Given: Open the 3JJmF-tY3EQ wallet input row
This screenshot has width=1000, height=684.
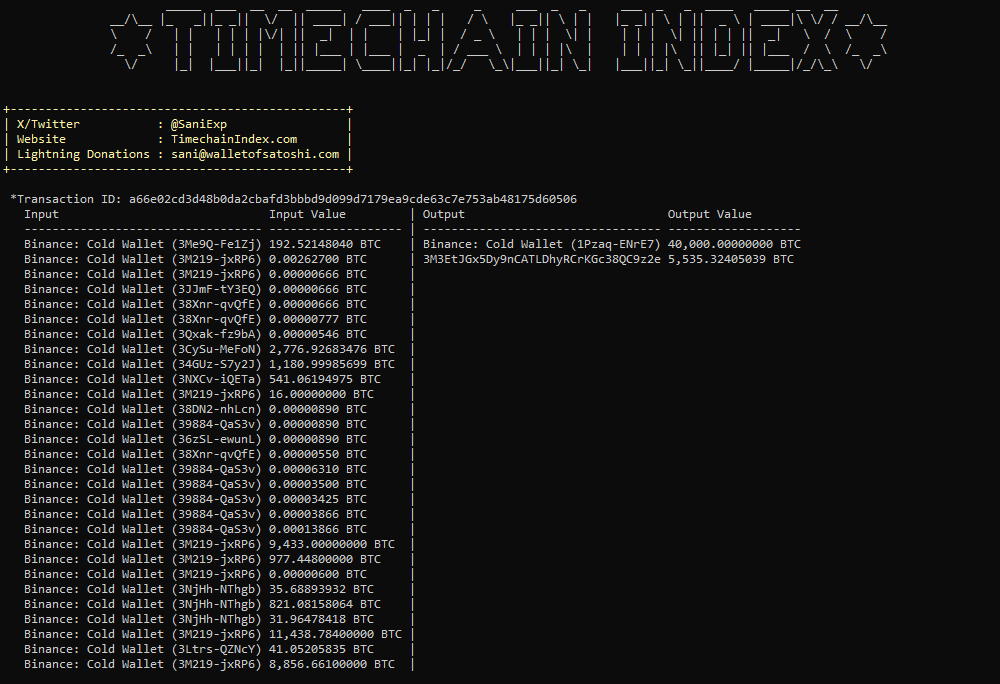Looking at the screenshot, I should point(133,288).
